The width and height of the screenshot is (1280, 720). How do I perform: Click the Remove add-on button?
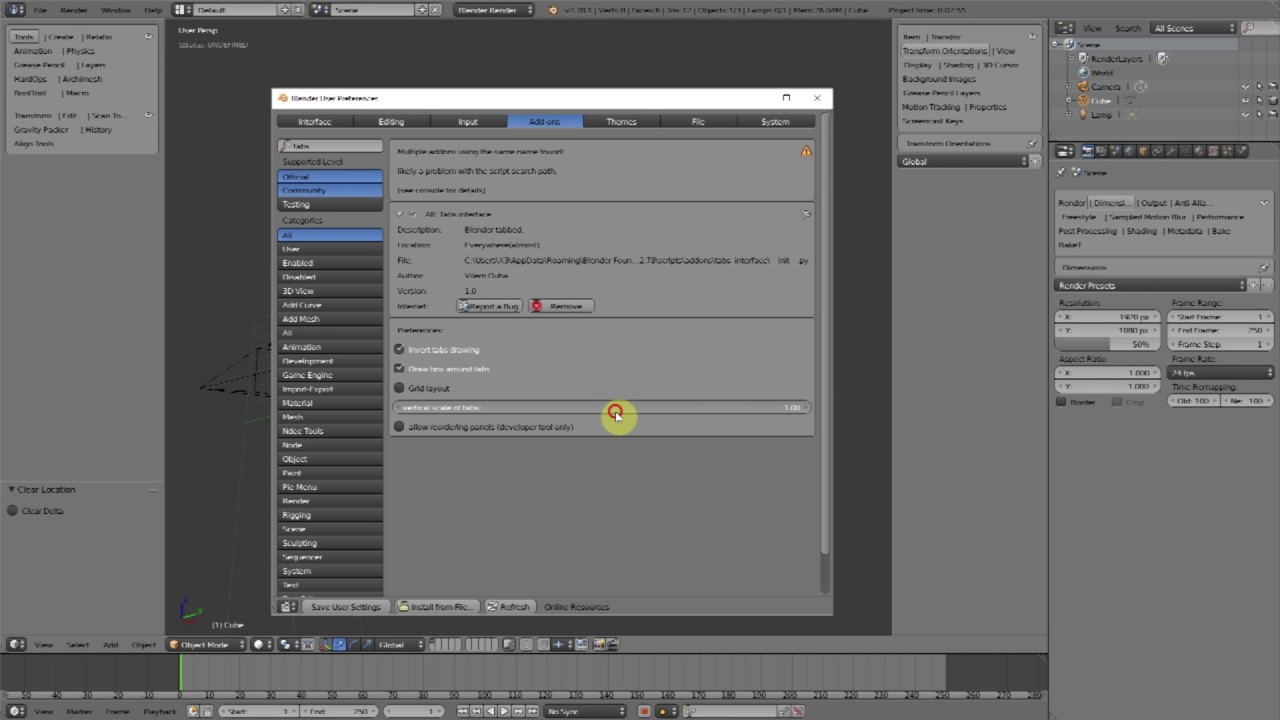click(561, 306)
